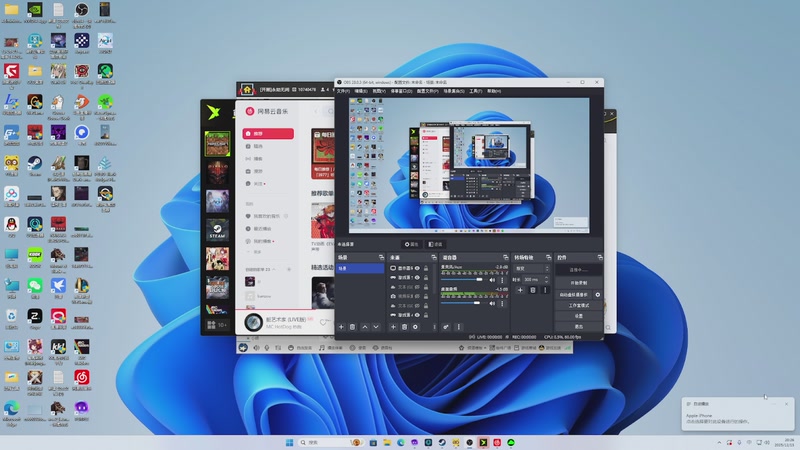Collapse created playlists section in NetEase
The width and height of the screenshot is (800, 450).
point(274,269)
